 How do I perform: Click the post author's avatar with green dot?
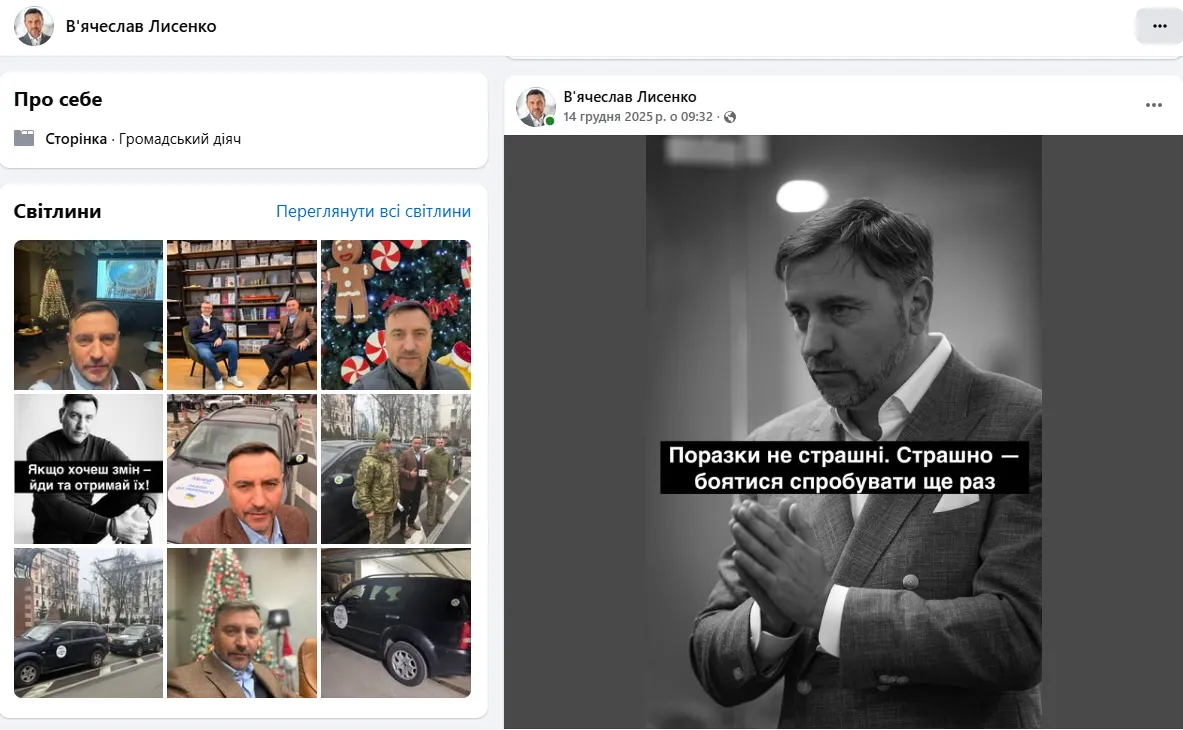[x=535, y=107]
